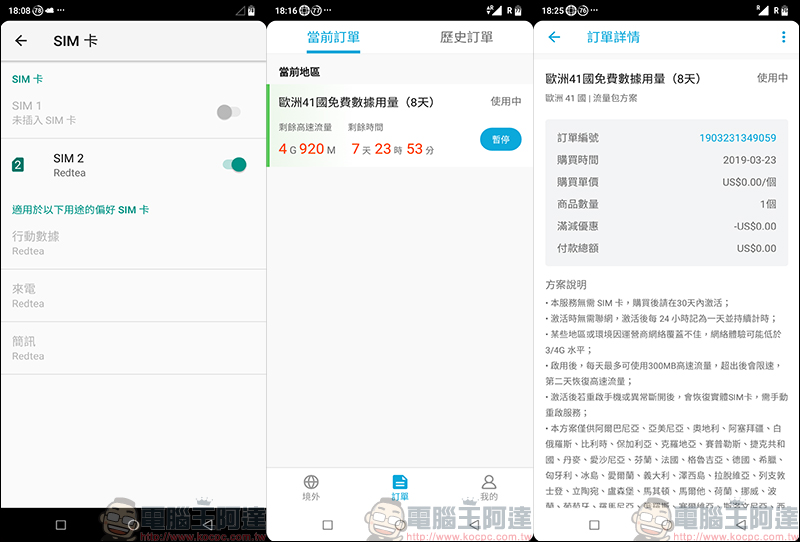The width and height of the screenshot is (800, 542).
Task: Open 來電 preferred SIM setting
Action: [134, 295]
